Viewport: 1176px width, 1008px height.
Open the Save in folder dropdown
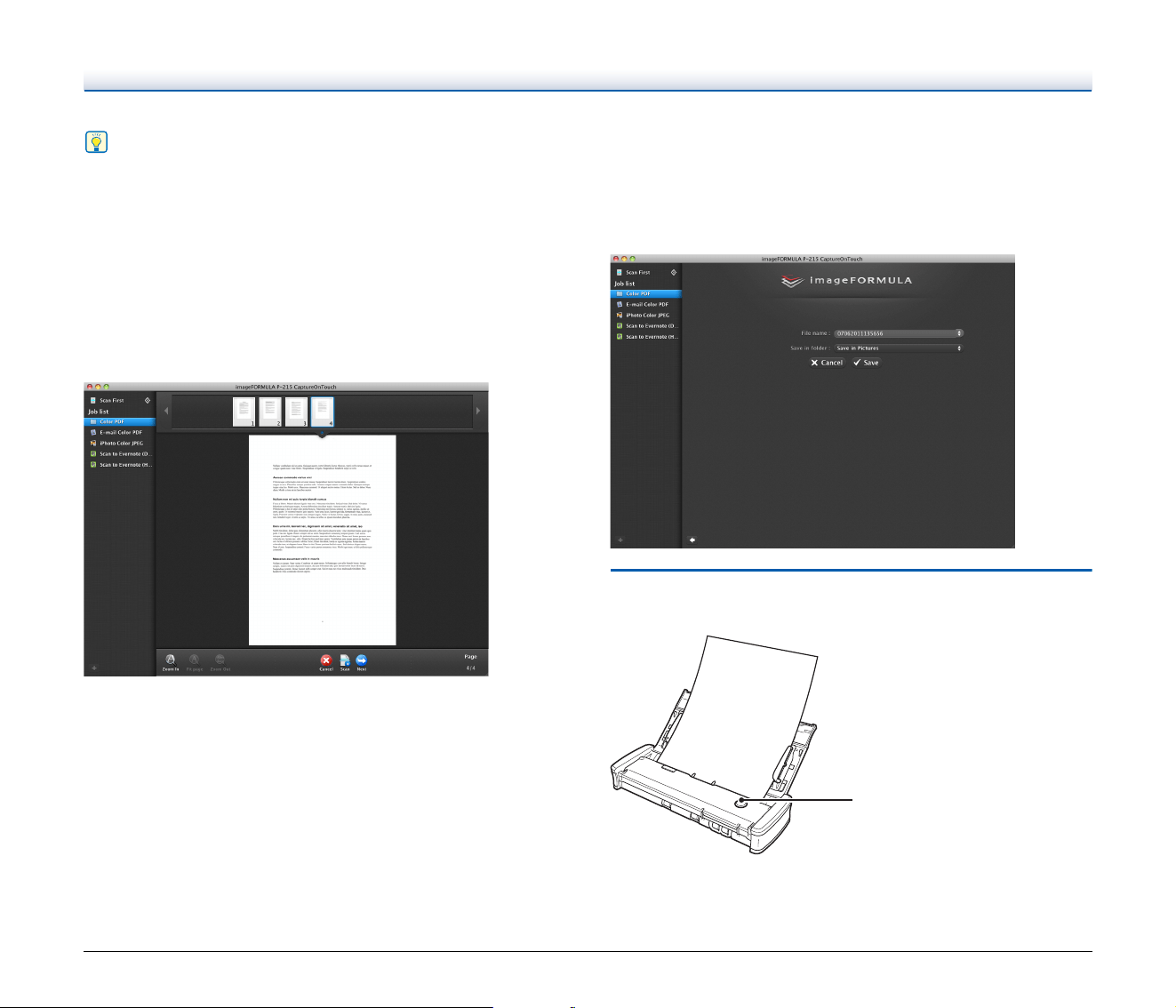pyautogui.click(x=899, y=348)
